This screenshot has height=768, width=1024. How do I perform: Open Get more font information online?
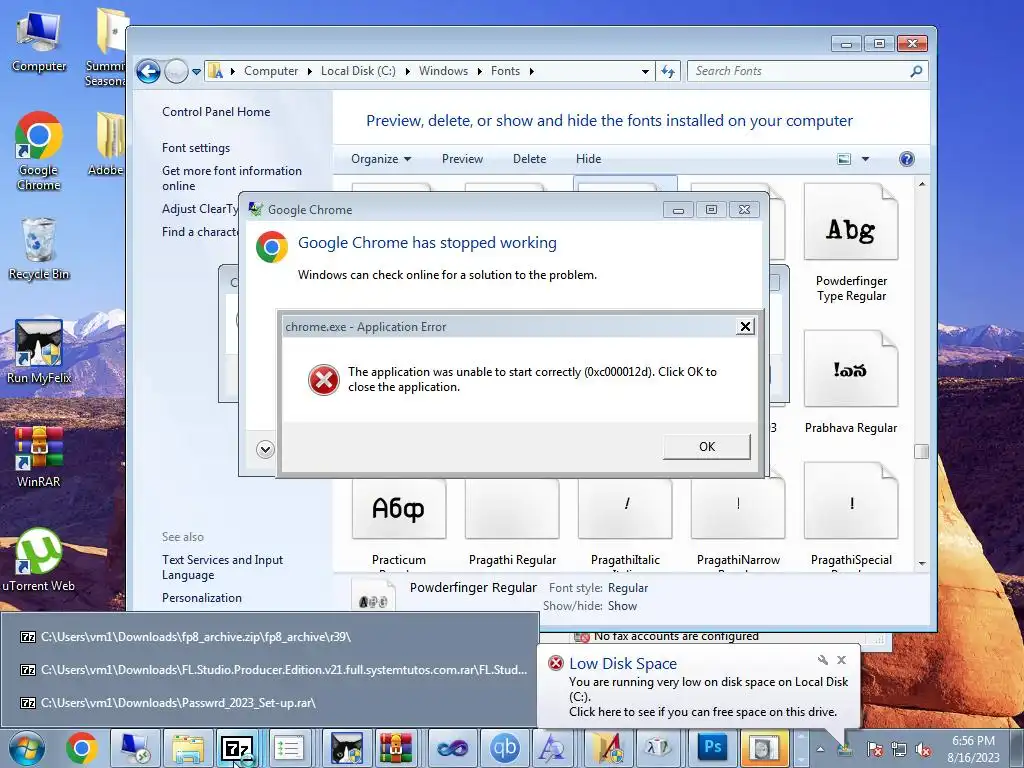[232, 178]
